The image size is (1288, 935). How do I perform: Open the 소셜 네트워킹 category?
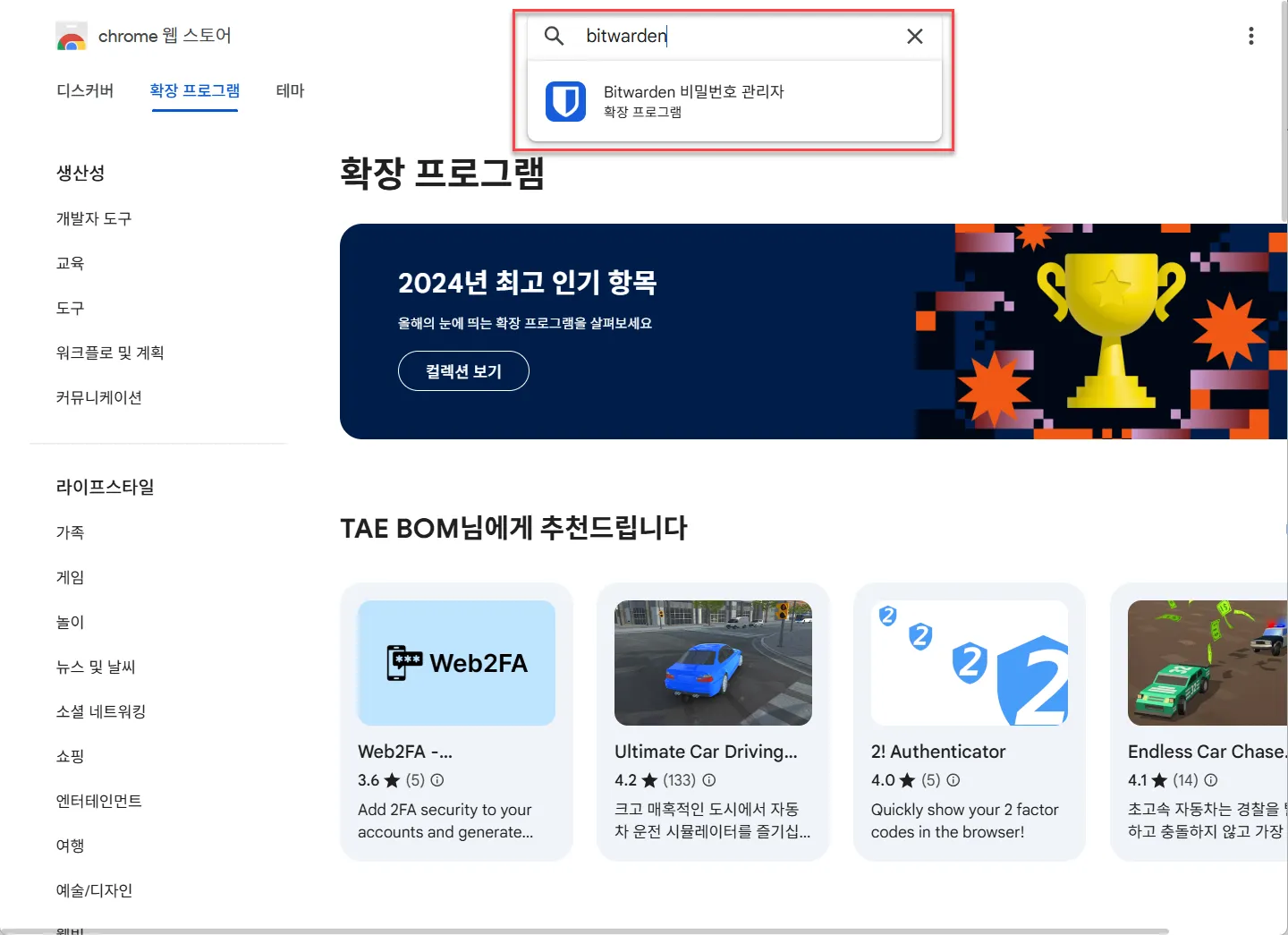pos(101,711)
